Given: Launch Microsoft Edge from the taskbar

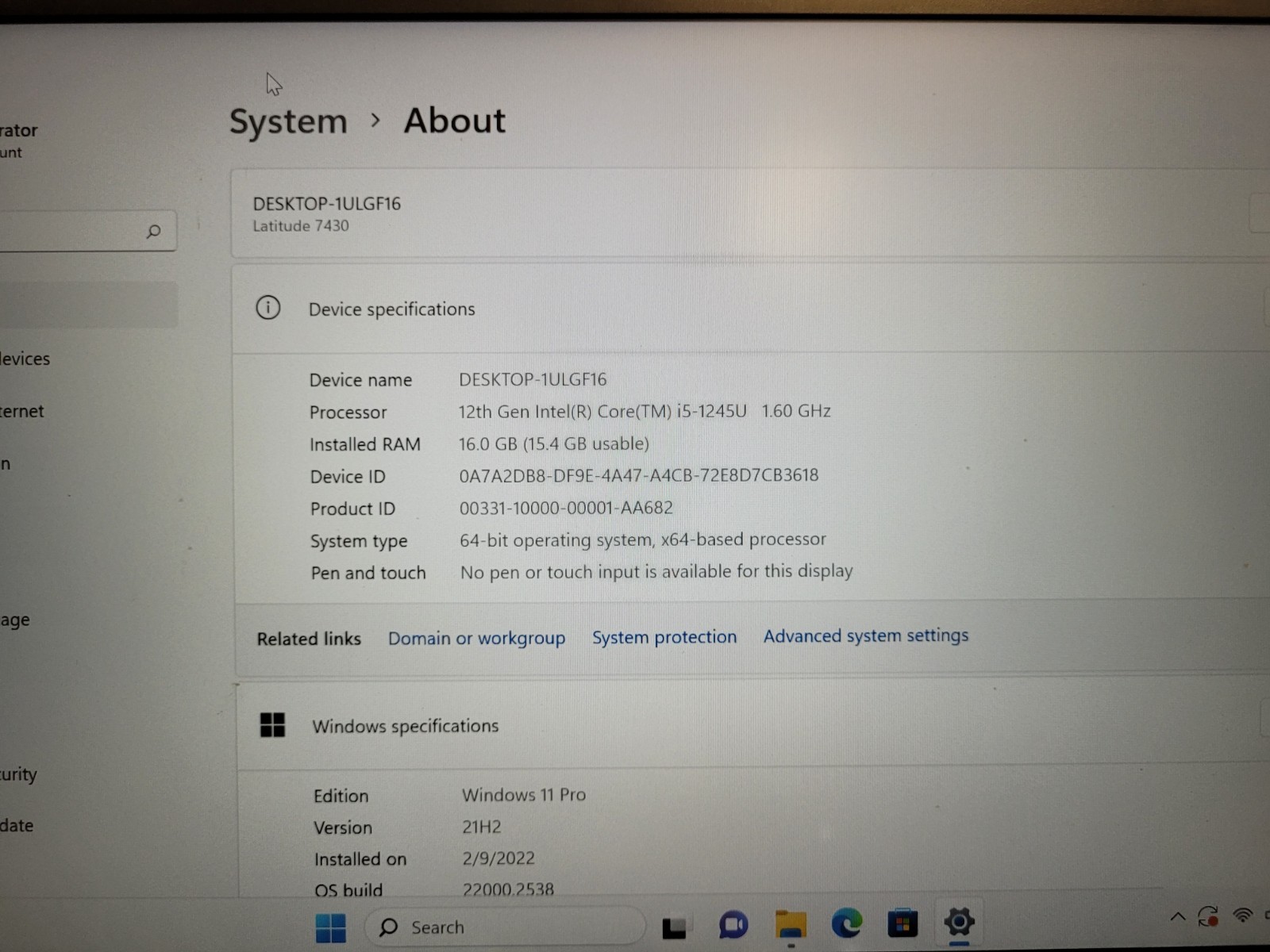Looking at the screenshot, I should 847,923.
